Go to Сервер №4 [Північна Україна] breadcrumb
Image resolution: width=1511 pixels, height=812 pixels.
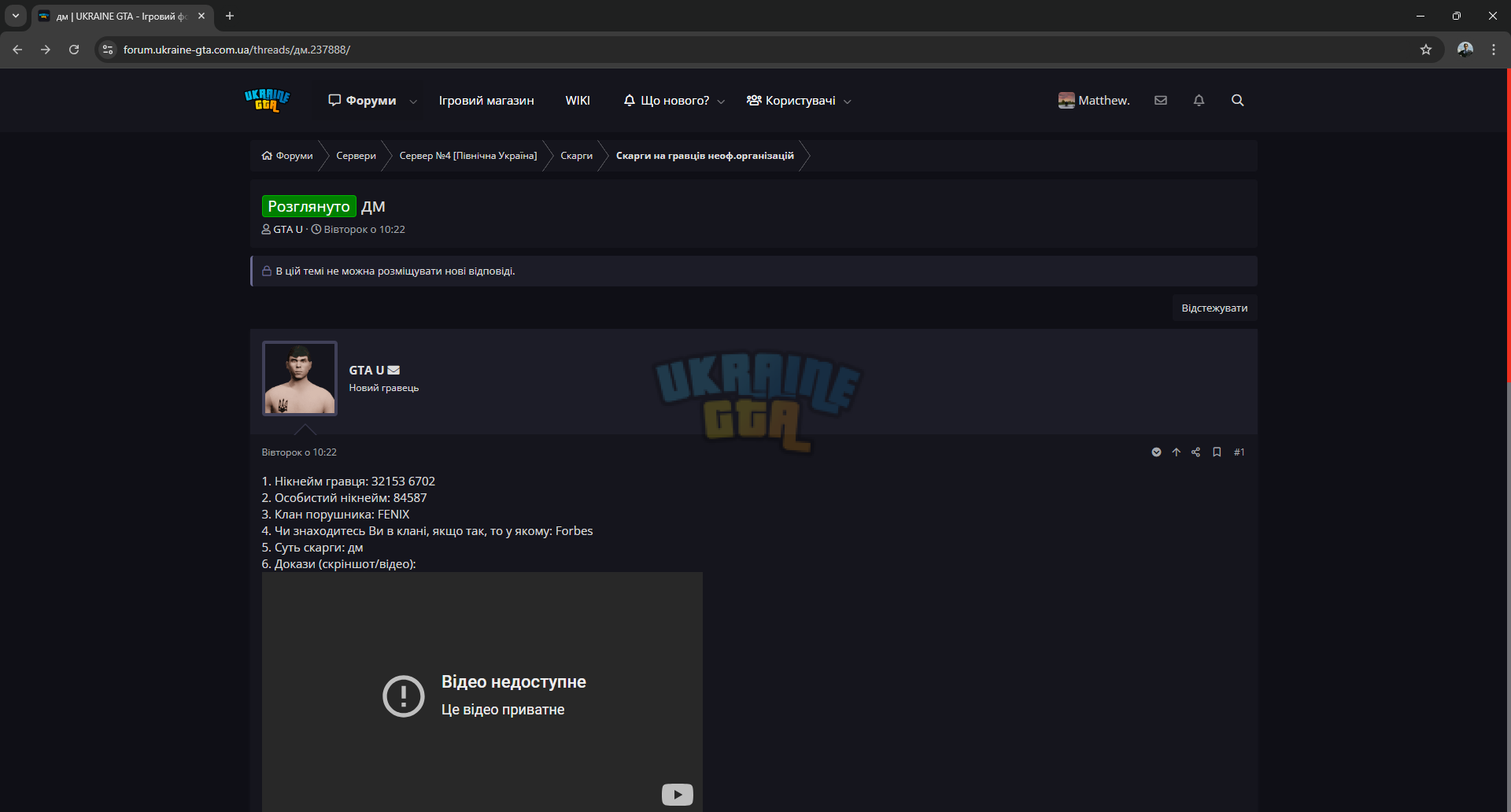pyautogui.click(x=468, y=156)
